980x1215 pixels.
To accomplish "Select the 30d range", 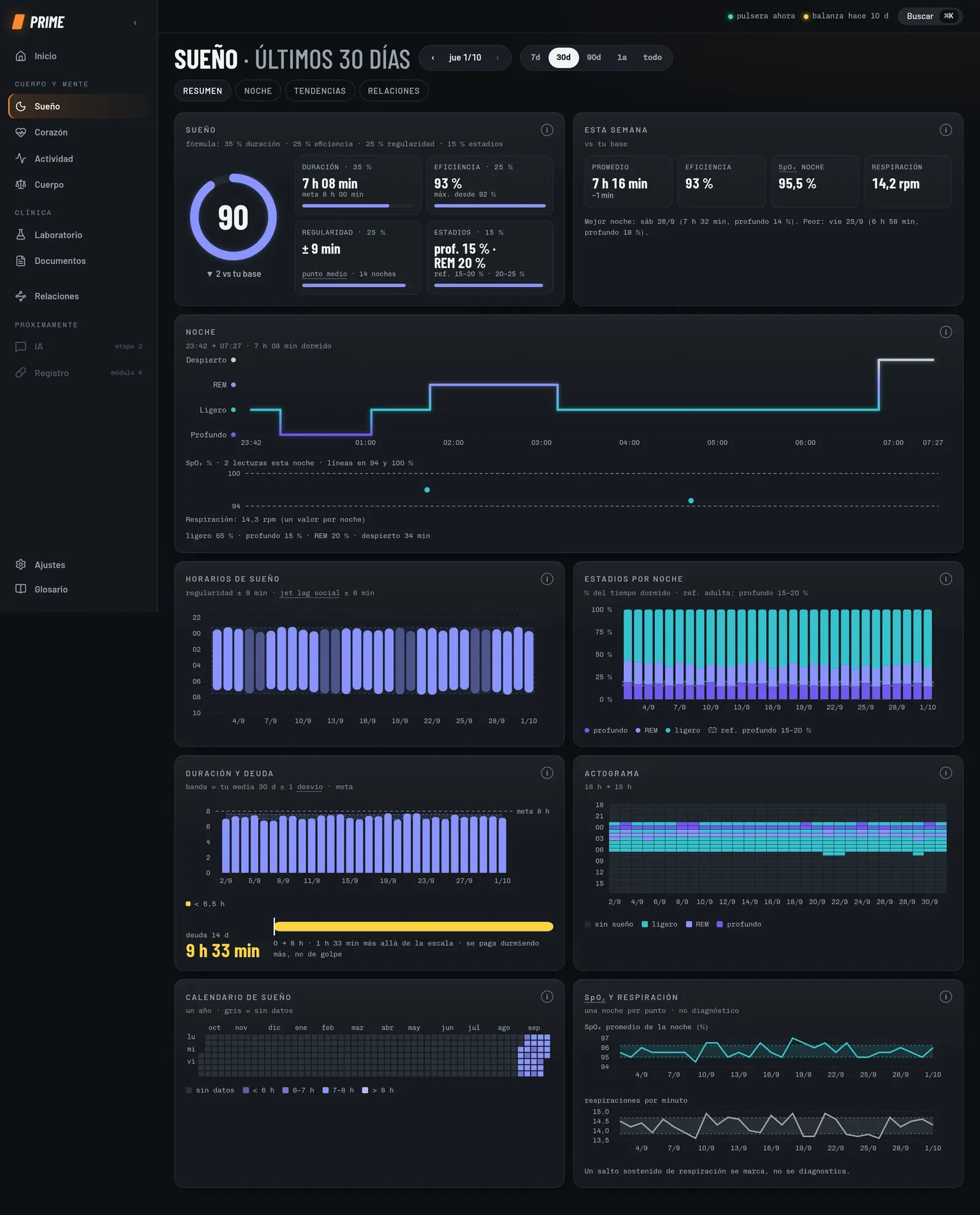I will tap(563, 58).
